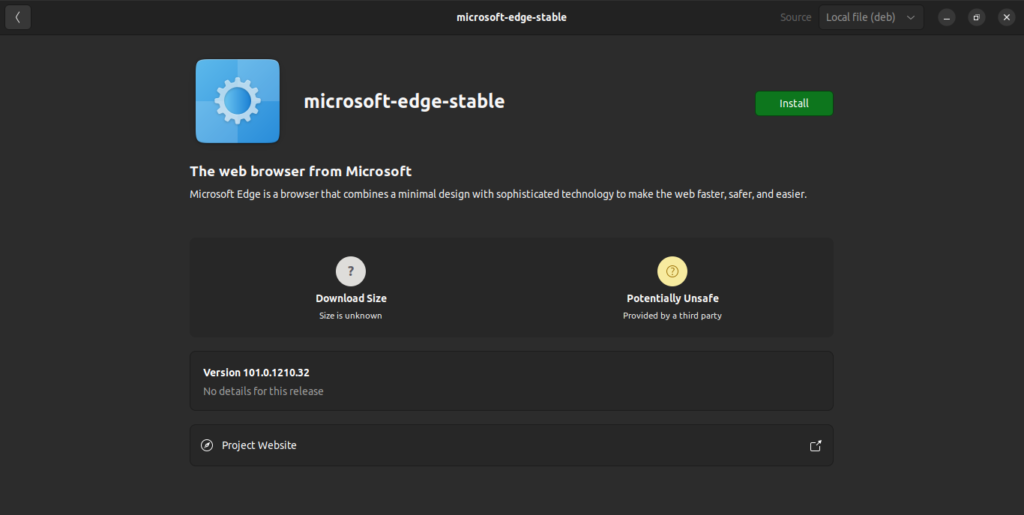Click the Potentially Unsafe label
The height and width of the screenshot is (515, 1024).
672,298
